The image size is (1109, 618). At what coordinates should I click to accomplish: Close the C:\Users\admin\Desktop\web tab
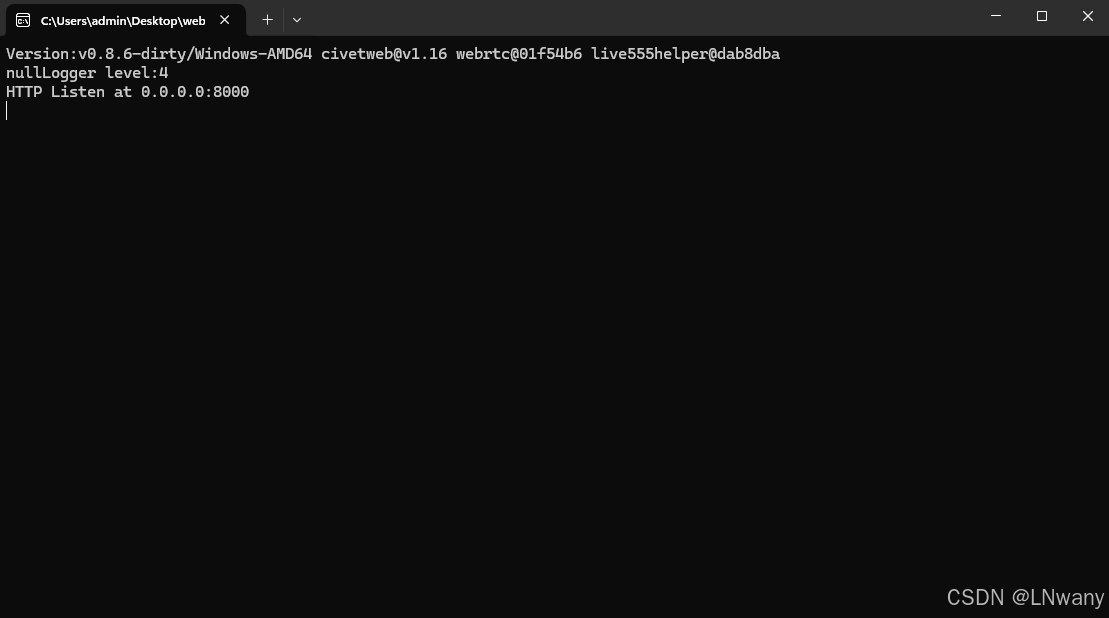pos(224,20)
